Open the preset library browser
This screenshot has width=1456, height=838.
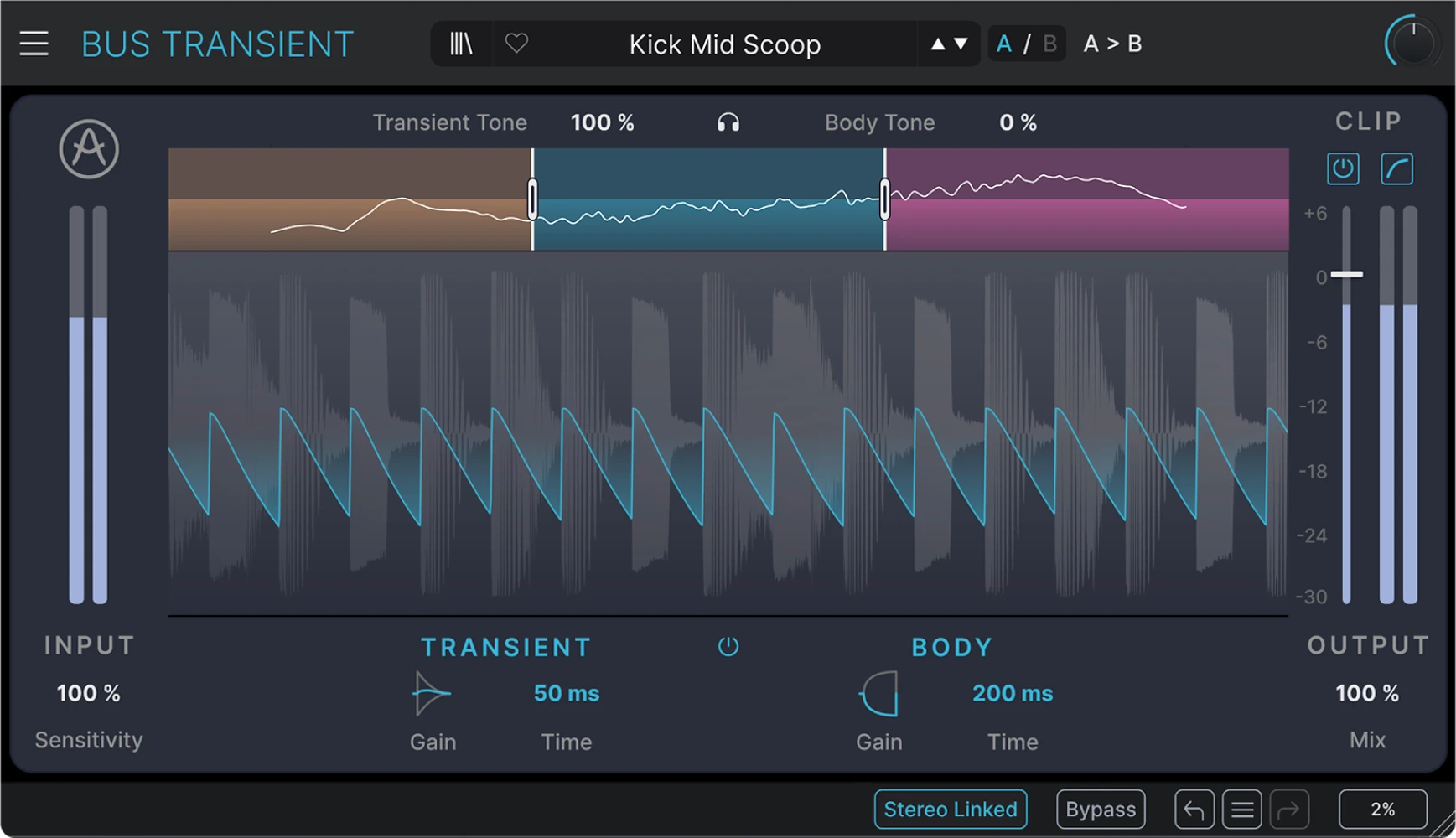460,43
